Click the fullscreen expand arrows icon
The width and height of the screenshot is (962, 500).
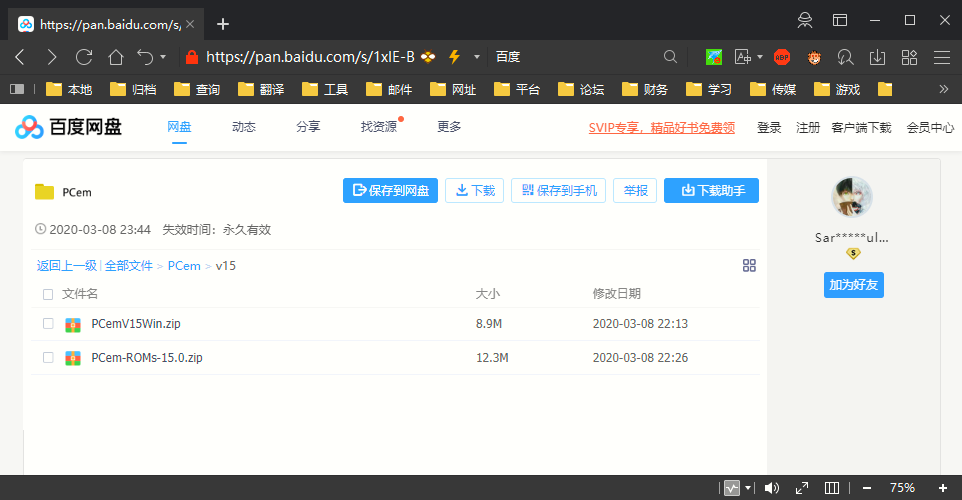point(802,488)
